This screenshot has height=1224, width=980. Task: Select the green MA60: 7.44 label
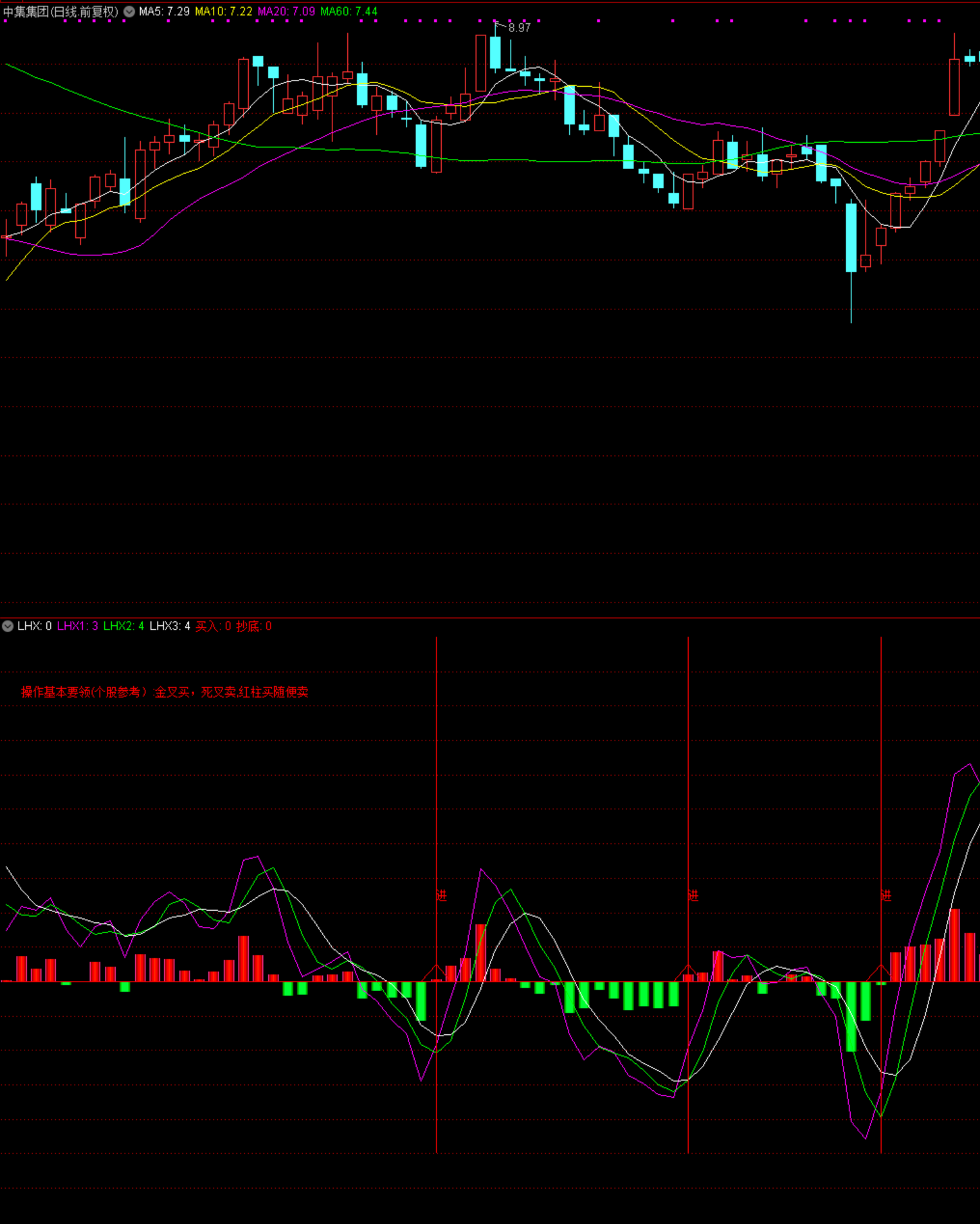tap(349, 12)
